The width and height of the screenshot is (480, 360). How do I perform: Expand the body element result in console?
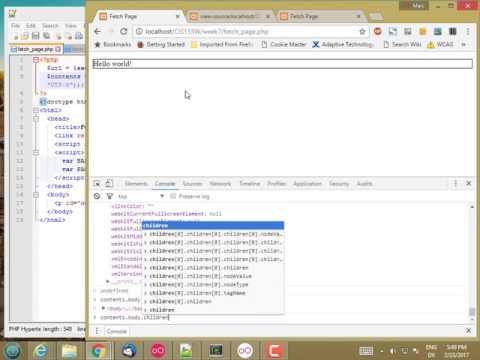click(104, 308)
